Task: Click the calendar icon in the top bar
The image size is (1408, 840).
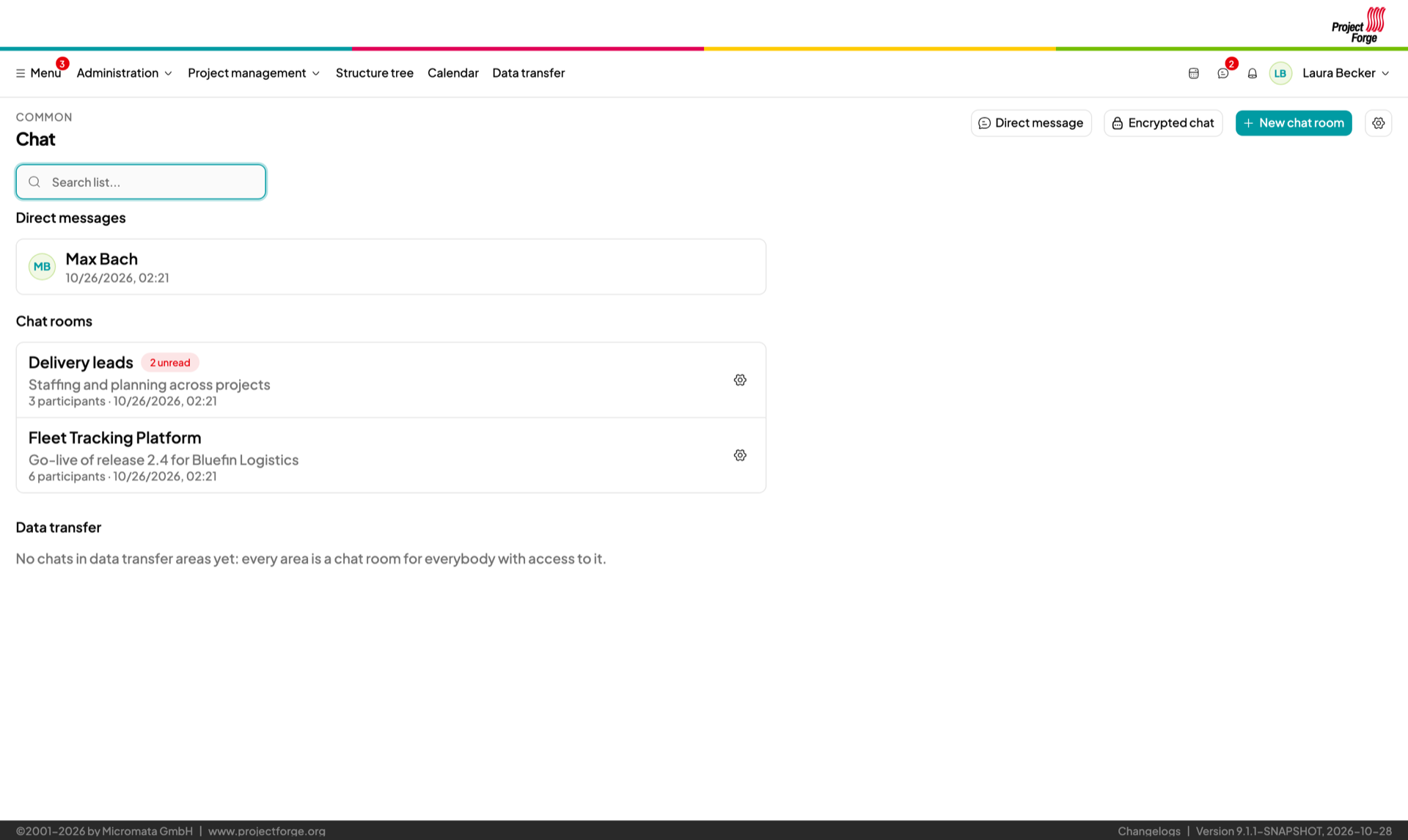Action: coord(1193,73)
